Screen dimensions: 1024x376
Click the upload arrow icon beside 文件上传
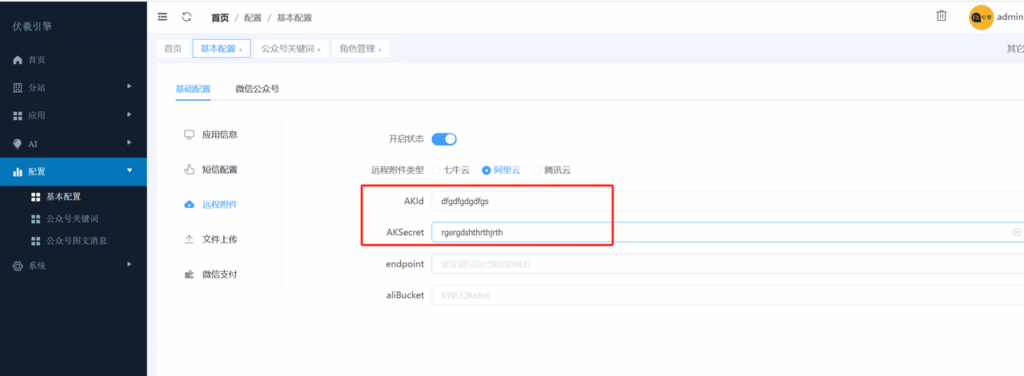tap(189, 240)
